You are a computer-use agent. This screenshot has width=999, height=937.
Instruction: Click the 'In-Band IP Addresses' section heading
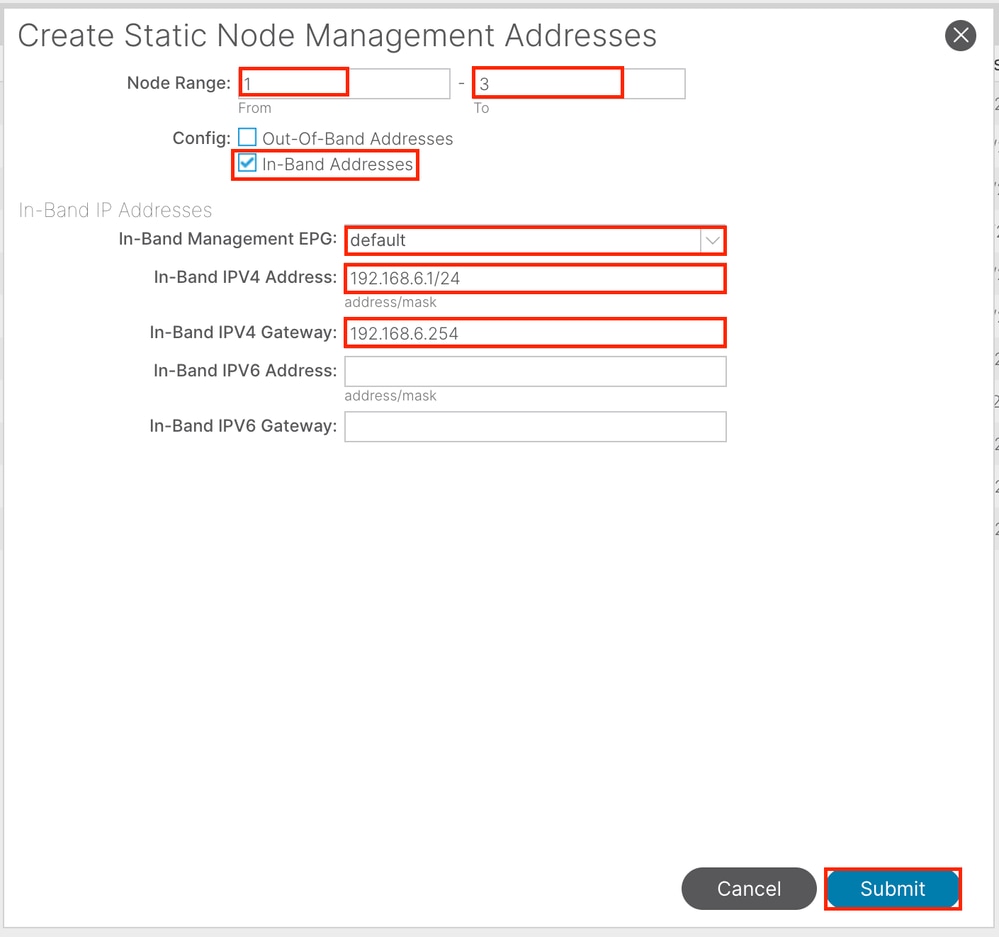point(116,210)
